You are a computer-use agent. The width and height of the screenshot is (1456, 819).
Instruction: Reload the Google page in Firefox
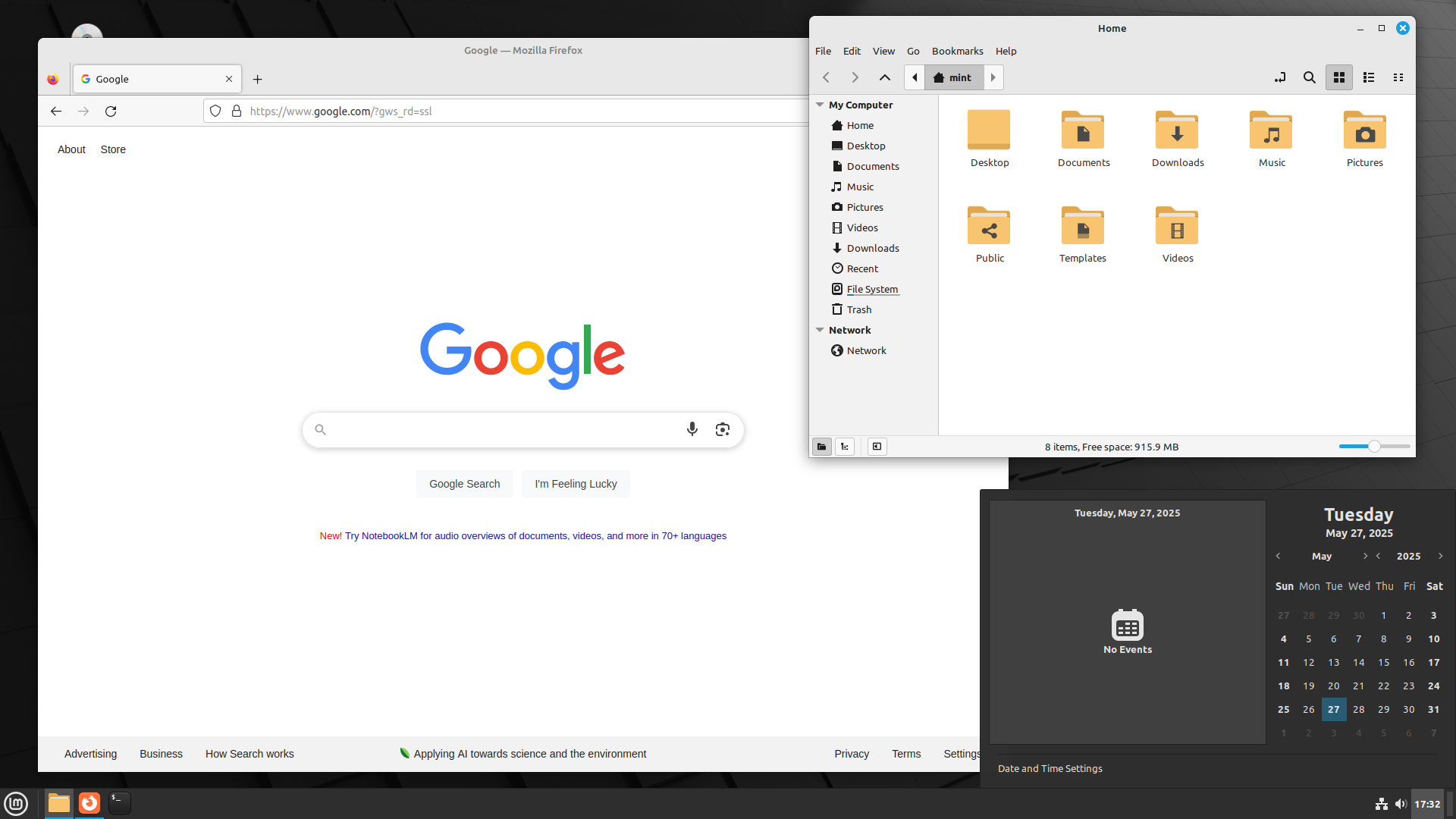111,111
